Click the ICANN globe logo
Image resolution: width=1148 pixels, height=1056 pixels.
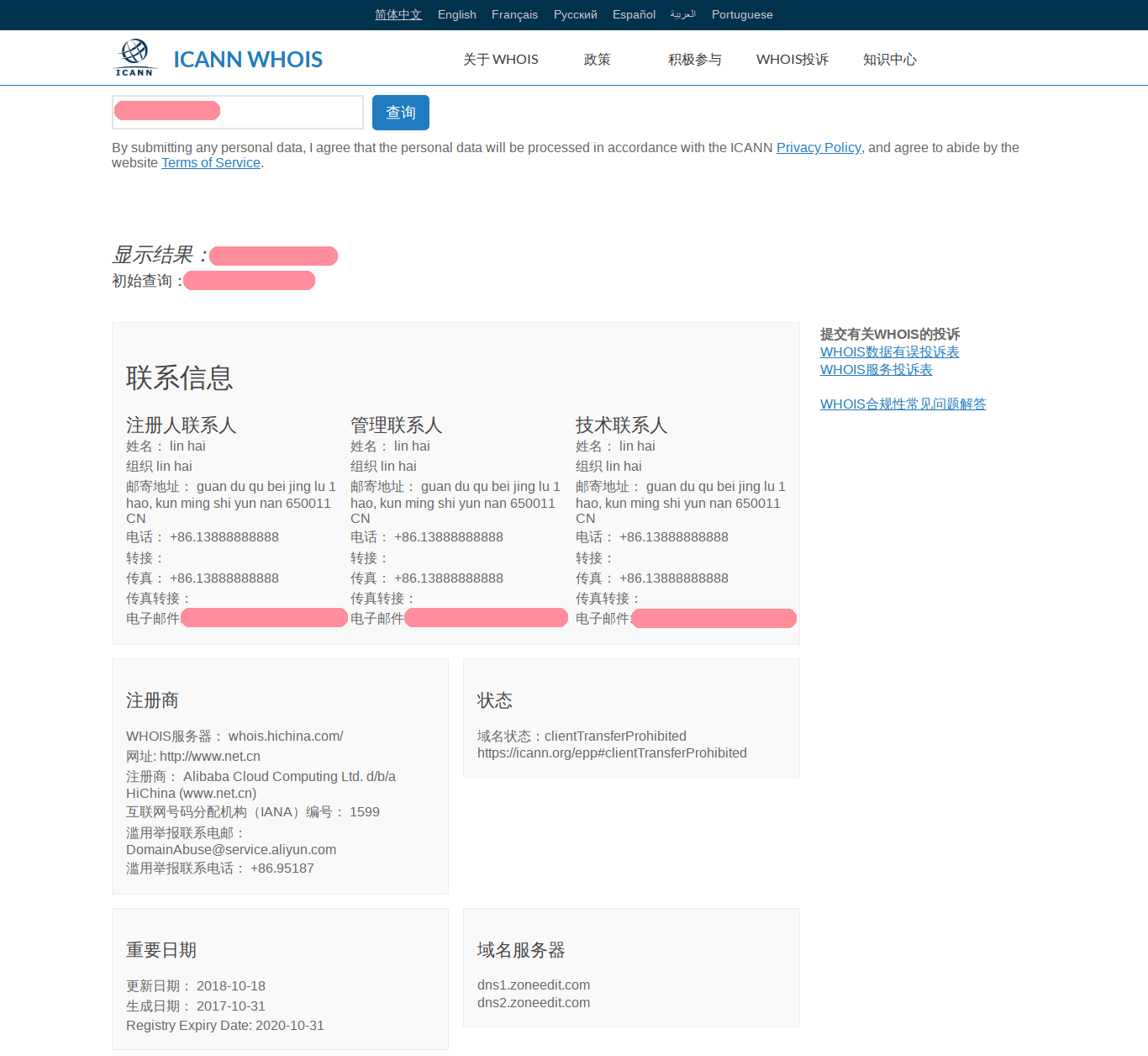click(x=134, y=57)
